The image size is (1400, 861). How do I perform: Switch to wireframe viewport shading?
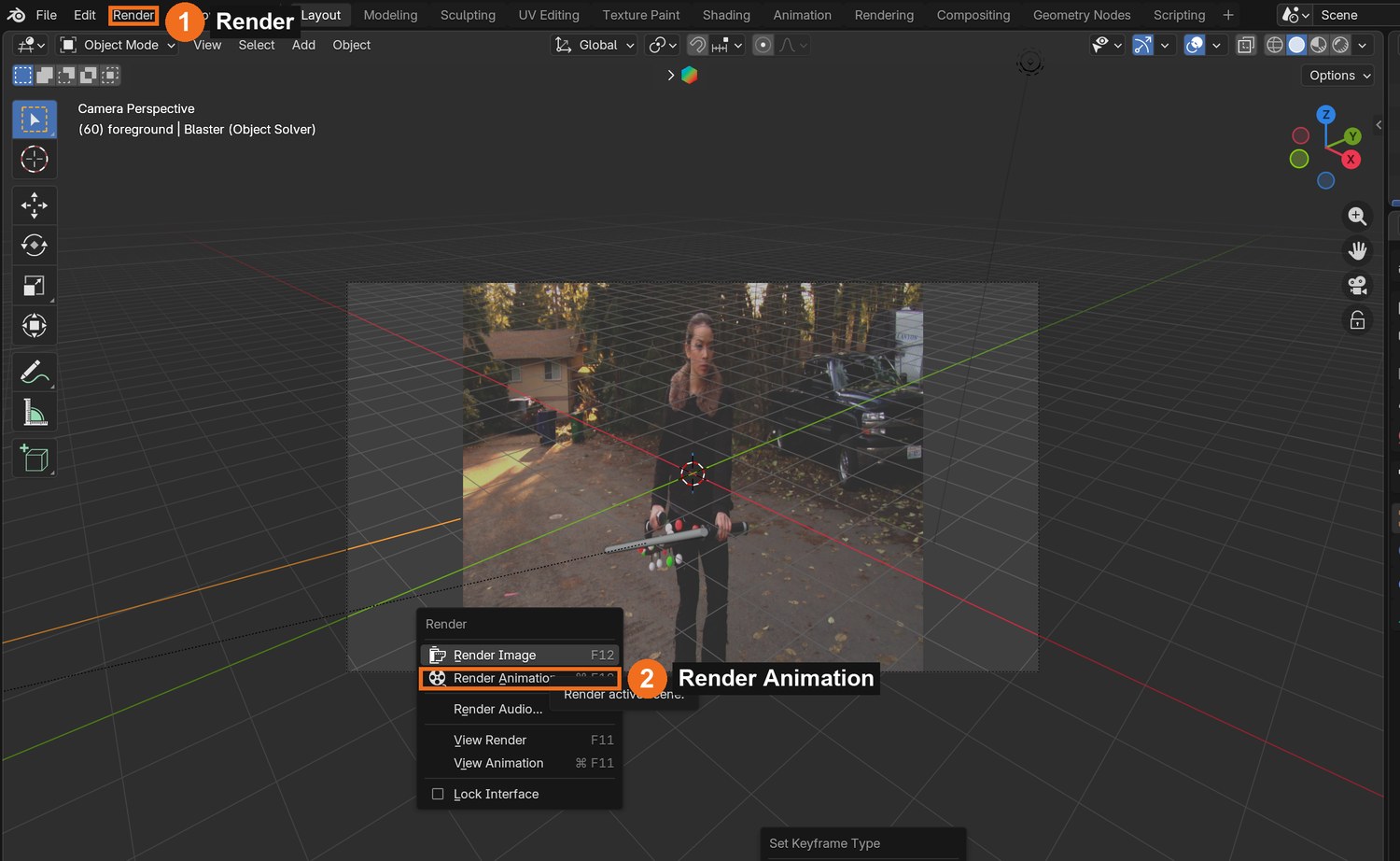[x=1274, y=45]
